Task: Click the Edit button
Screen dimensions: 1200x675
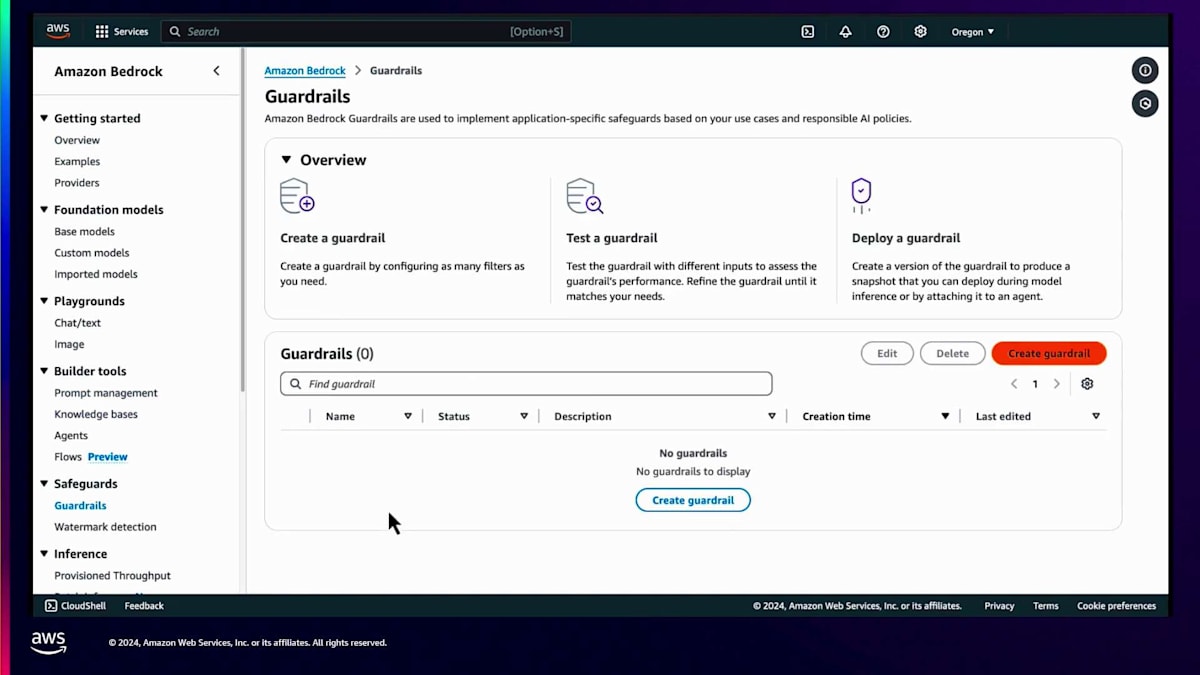Action: (887, 353)
